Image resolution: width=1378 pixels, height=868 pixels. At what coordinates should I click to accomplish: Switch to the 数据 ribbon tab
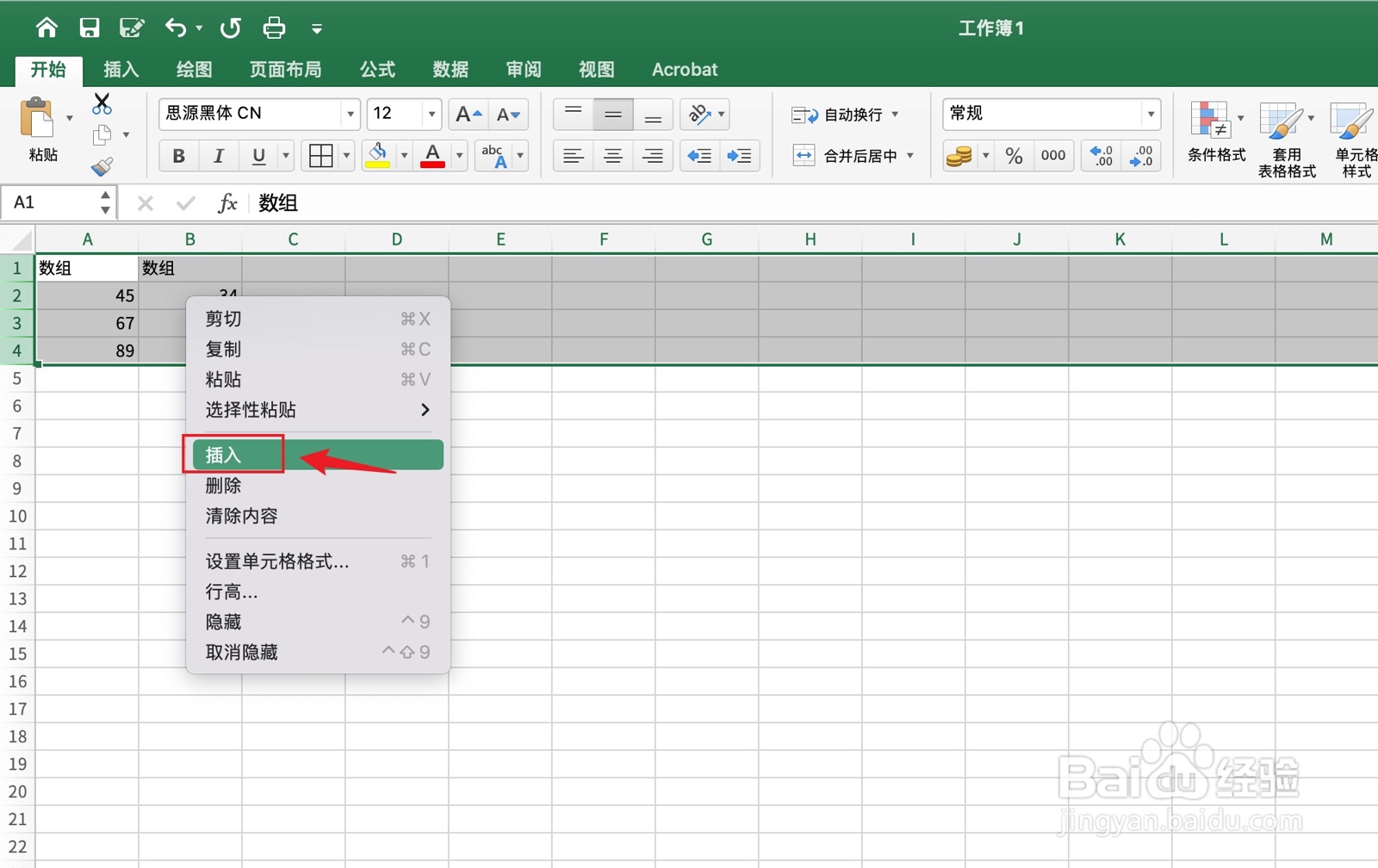449,69
